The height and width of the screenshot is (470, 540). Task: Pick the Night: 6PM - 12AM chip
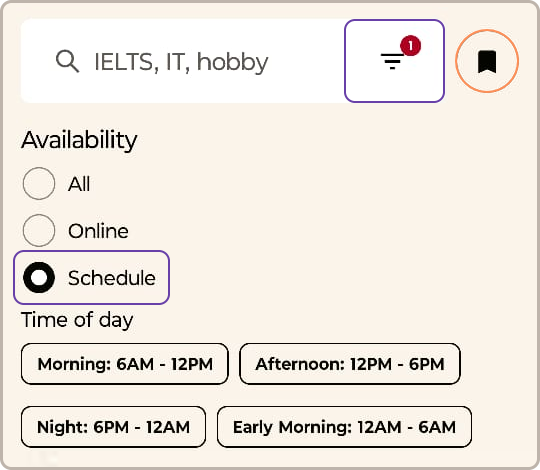[x=113, y=427]
